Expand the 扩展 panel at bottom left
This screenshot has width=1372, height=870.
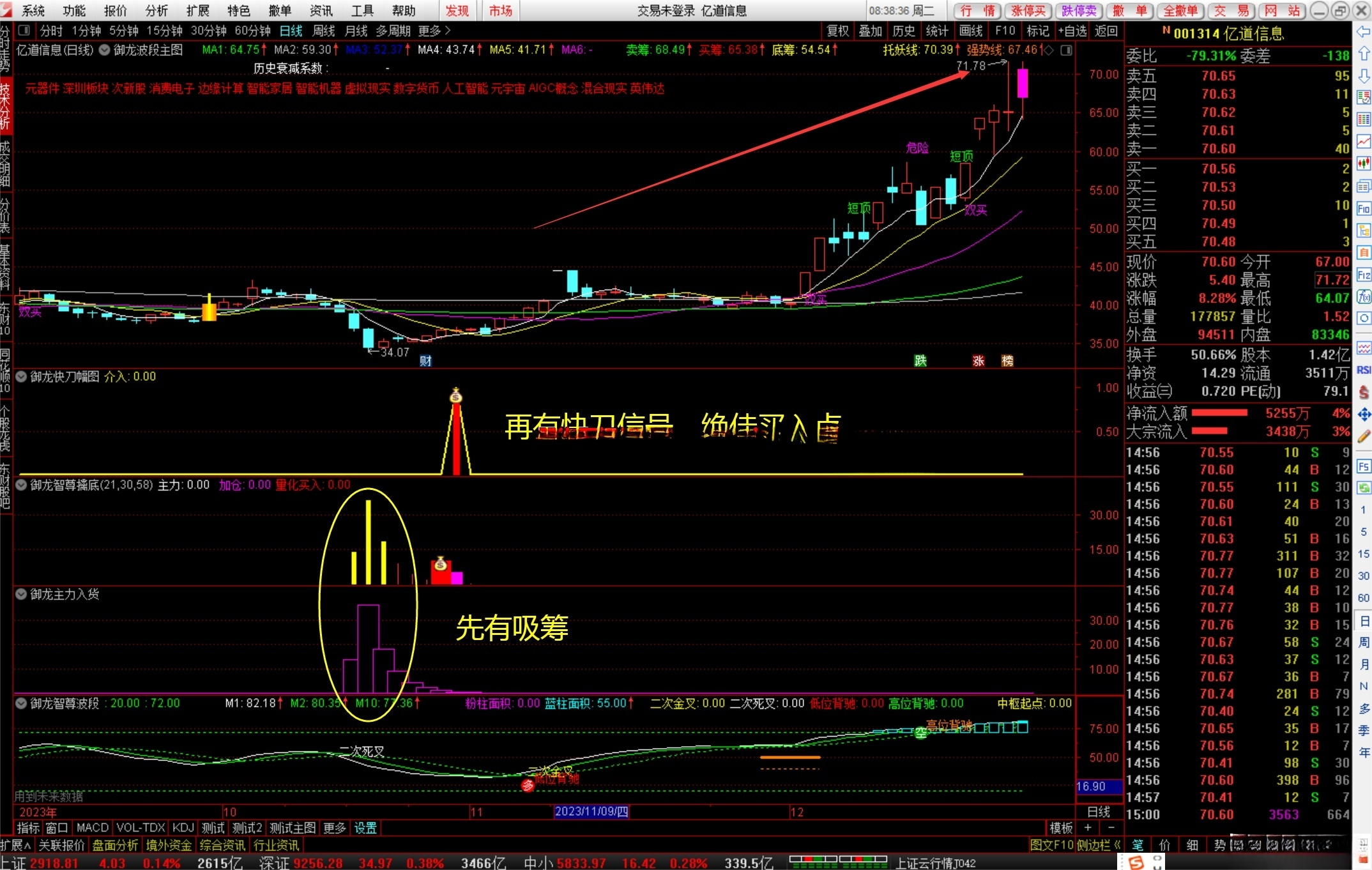click(x=15, y=845)
